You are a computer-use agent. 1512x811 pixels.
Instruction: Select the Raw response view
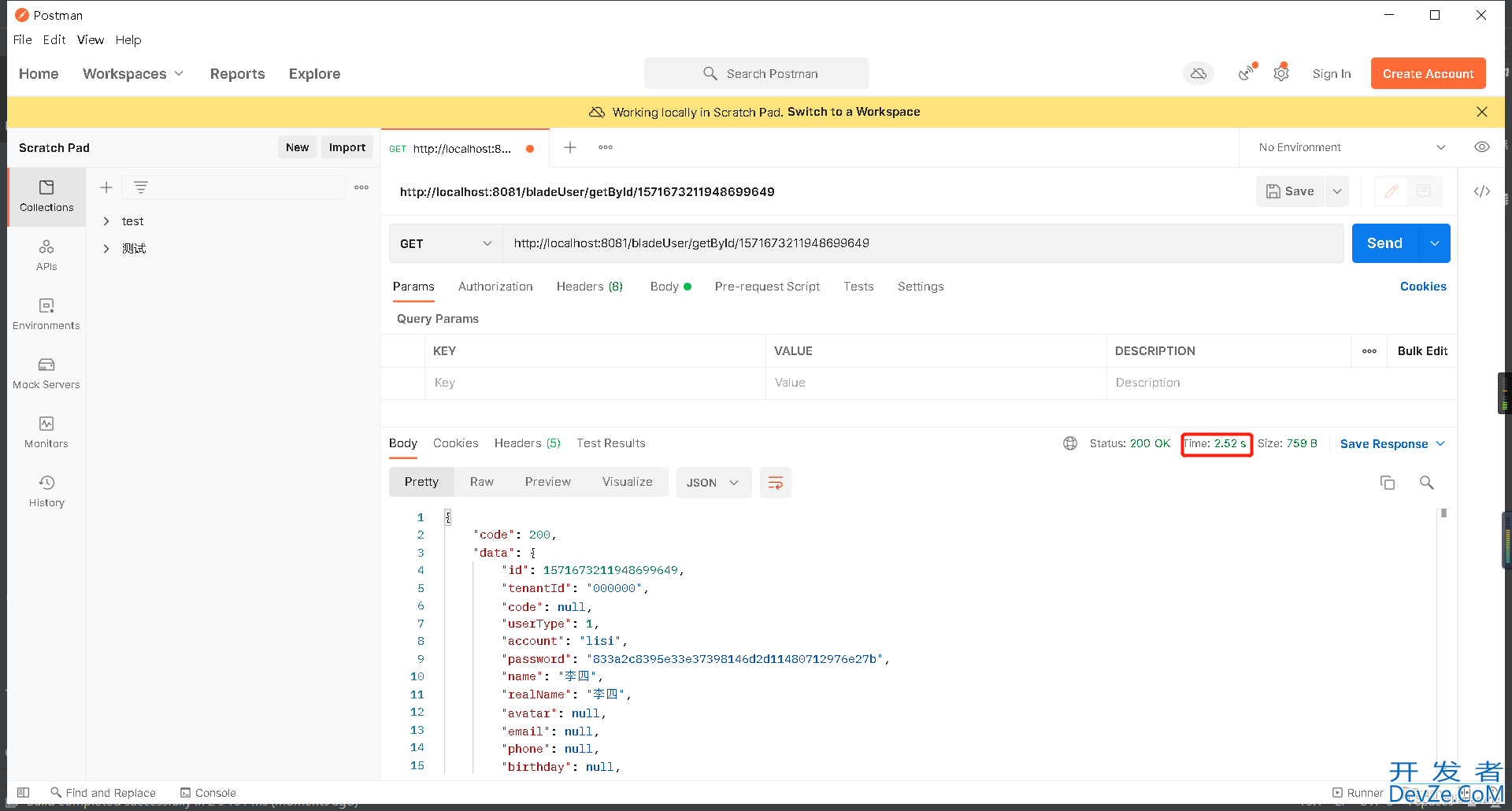482,482
